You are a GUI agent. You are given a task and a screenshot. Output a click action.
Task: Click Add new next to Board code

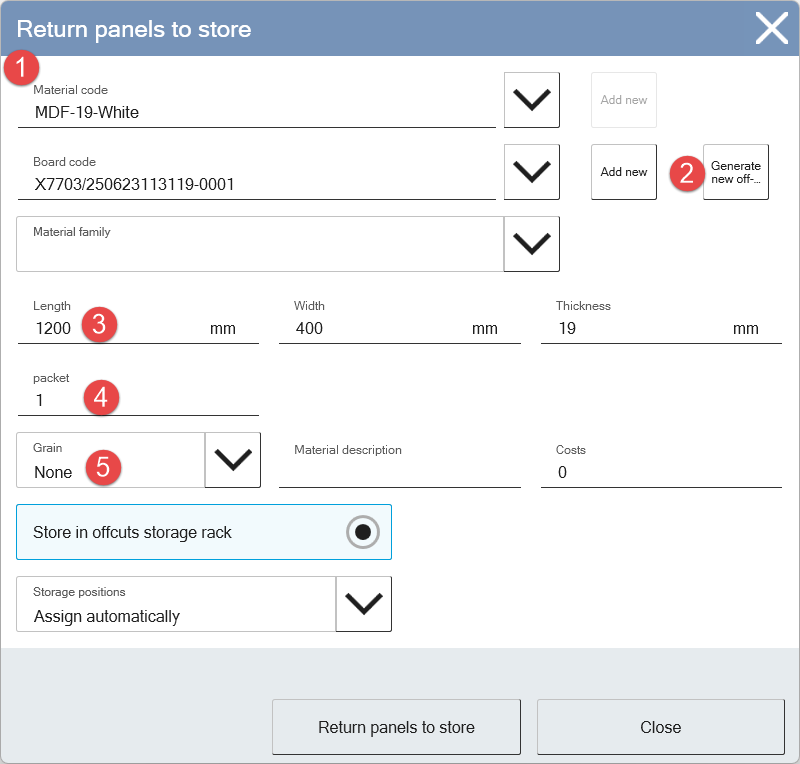tap(623, 172)
